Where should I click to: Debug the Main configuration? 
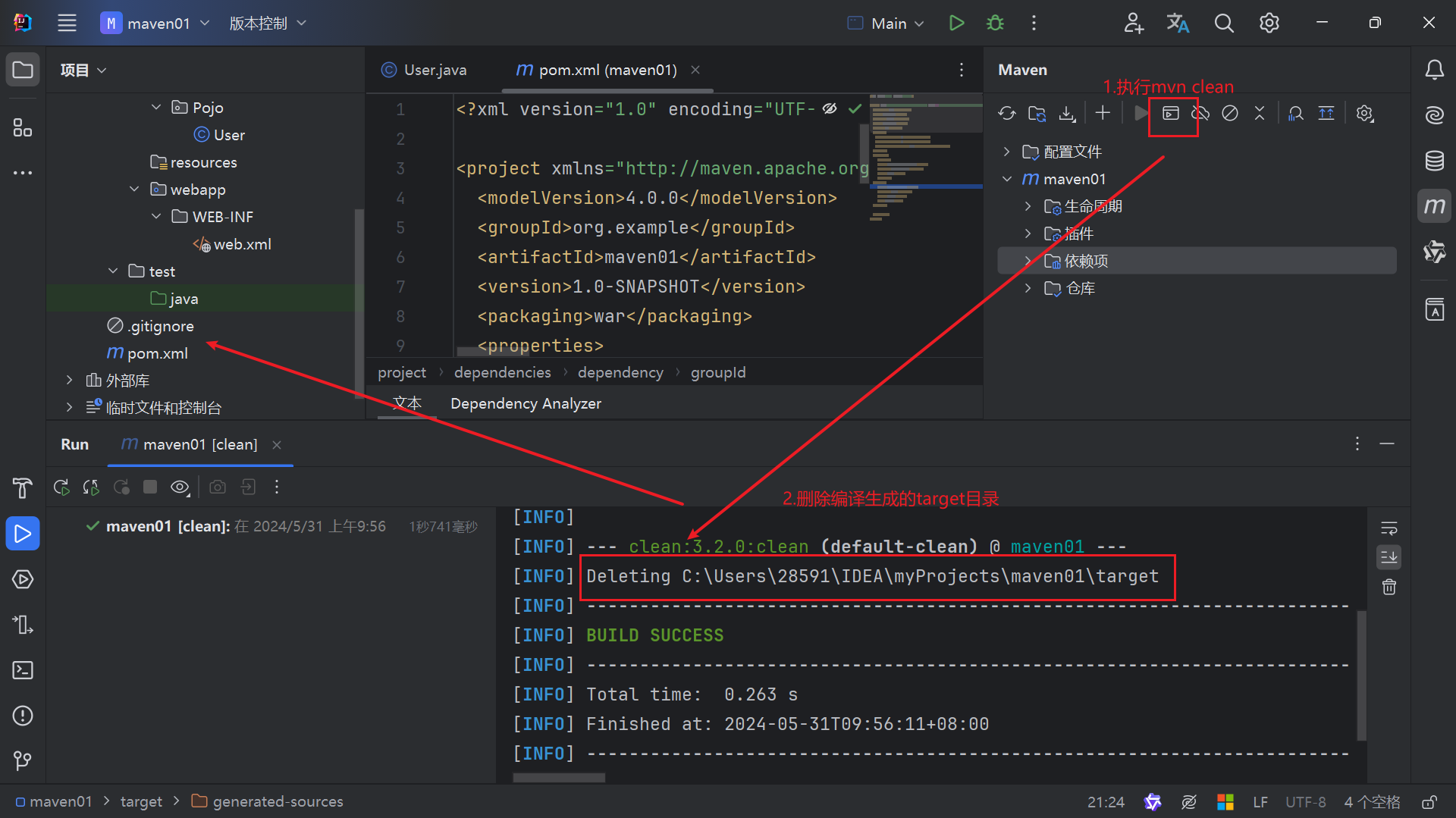coord(995,23)
